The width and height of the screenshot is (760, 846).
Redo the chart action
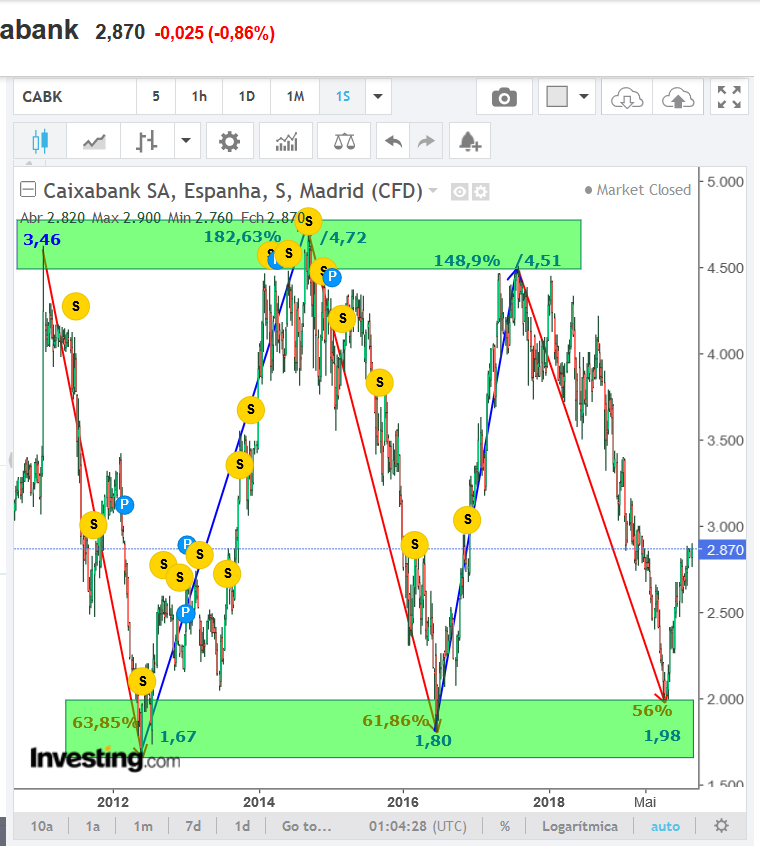click(x=426, y=141)
